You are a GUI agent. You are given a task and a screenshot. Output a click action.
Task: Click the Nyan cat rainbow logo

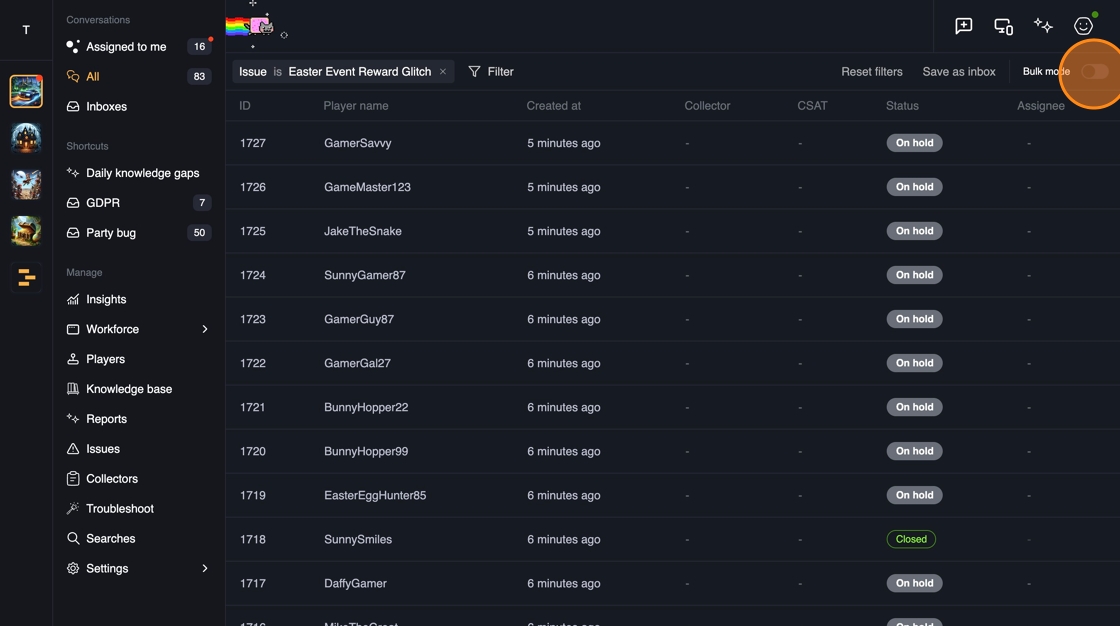250,26
